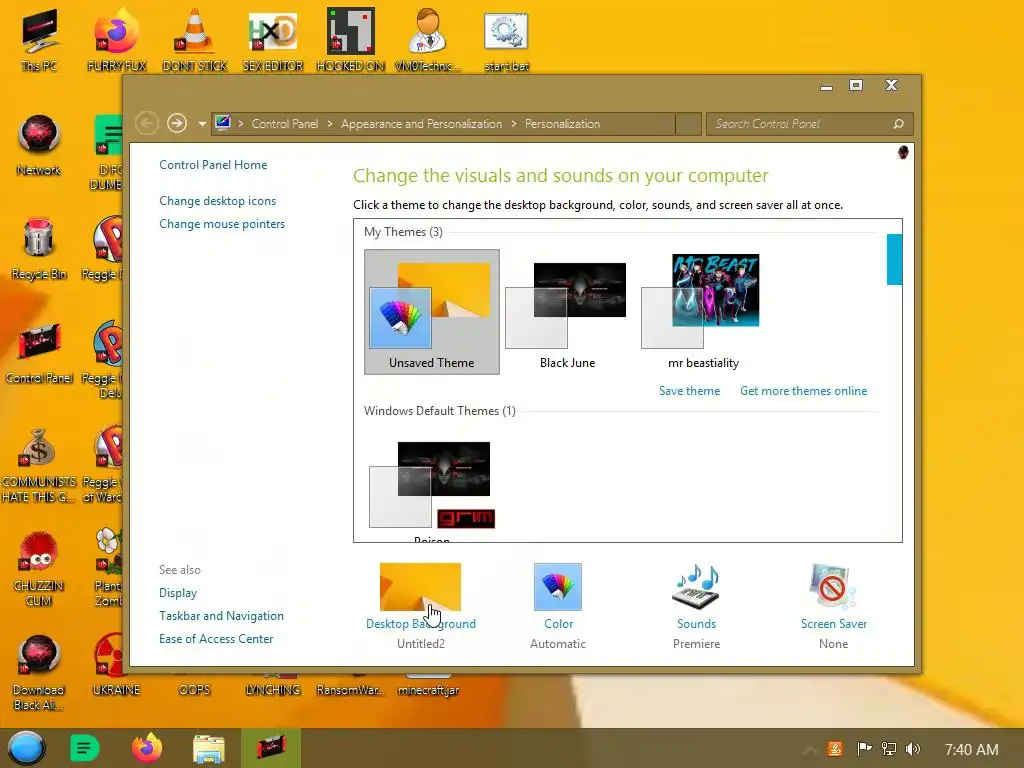Click the Start orb on the taskbar

coord(26,748)
